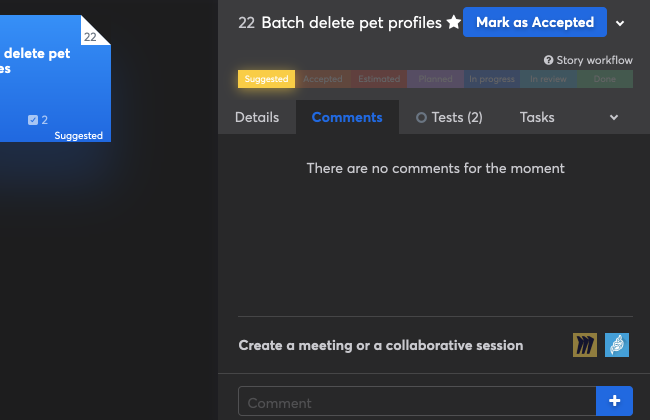Expand the arrow next to Mark as Accepted
650x420 pixels.
point(620,23)
